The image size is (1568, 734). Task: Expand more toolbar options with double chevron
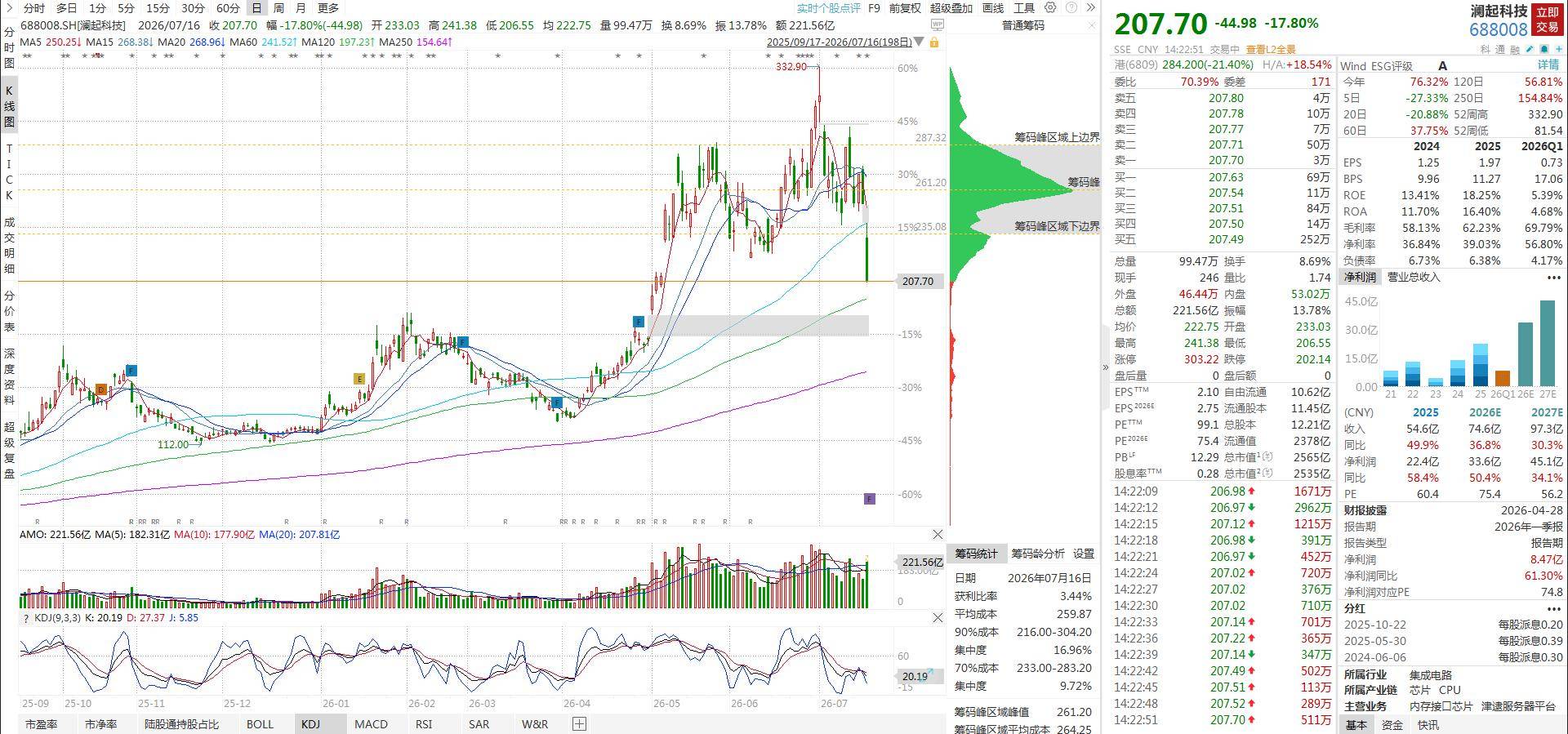click(1090, 7)
